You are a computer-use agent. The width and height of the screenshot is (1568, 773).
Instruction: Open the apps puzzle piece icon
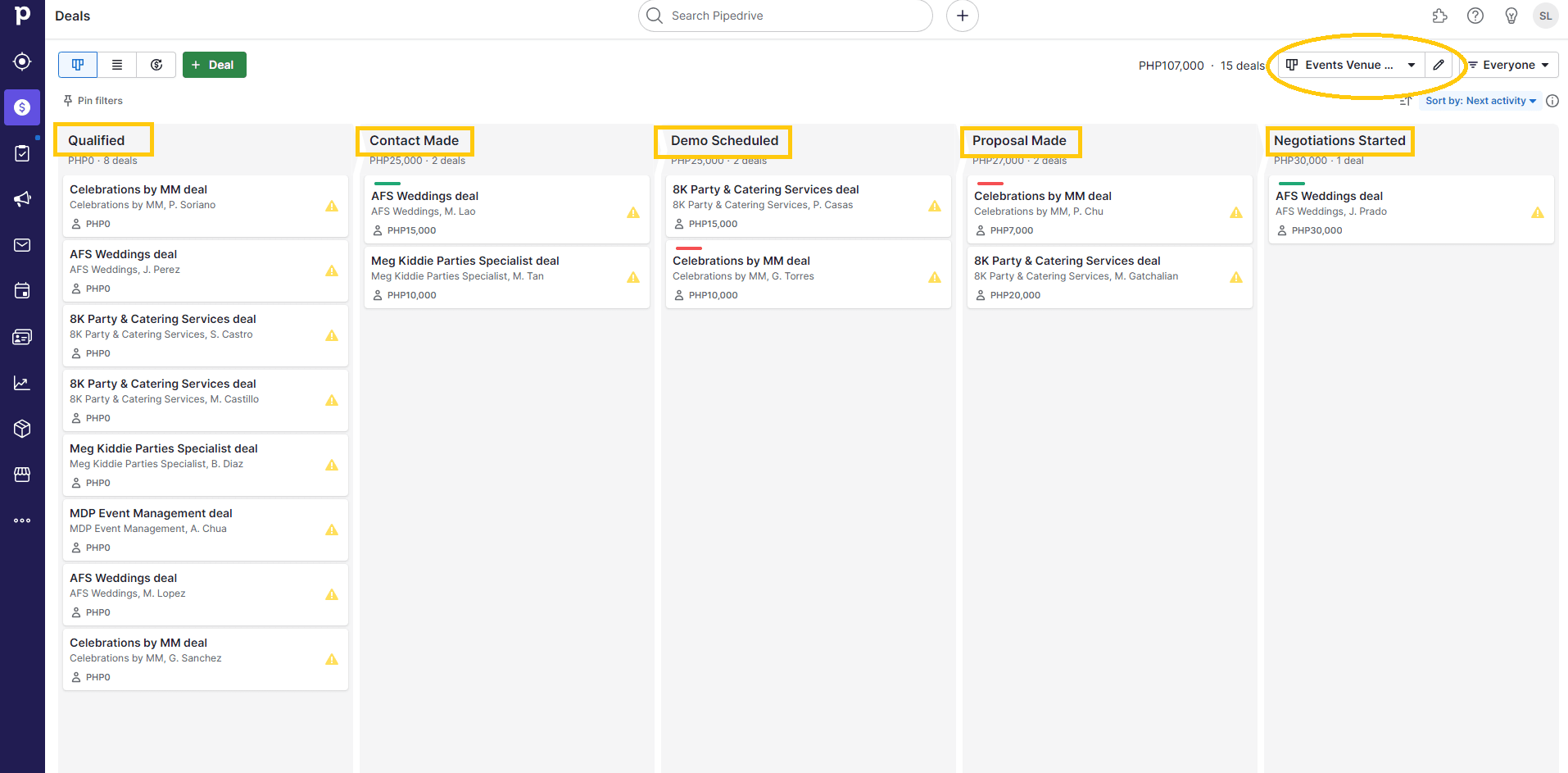1439,16
